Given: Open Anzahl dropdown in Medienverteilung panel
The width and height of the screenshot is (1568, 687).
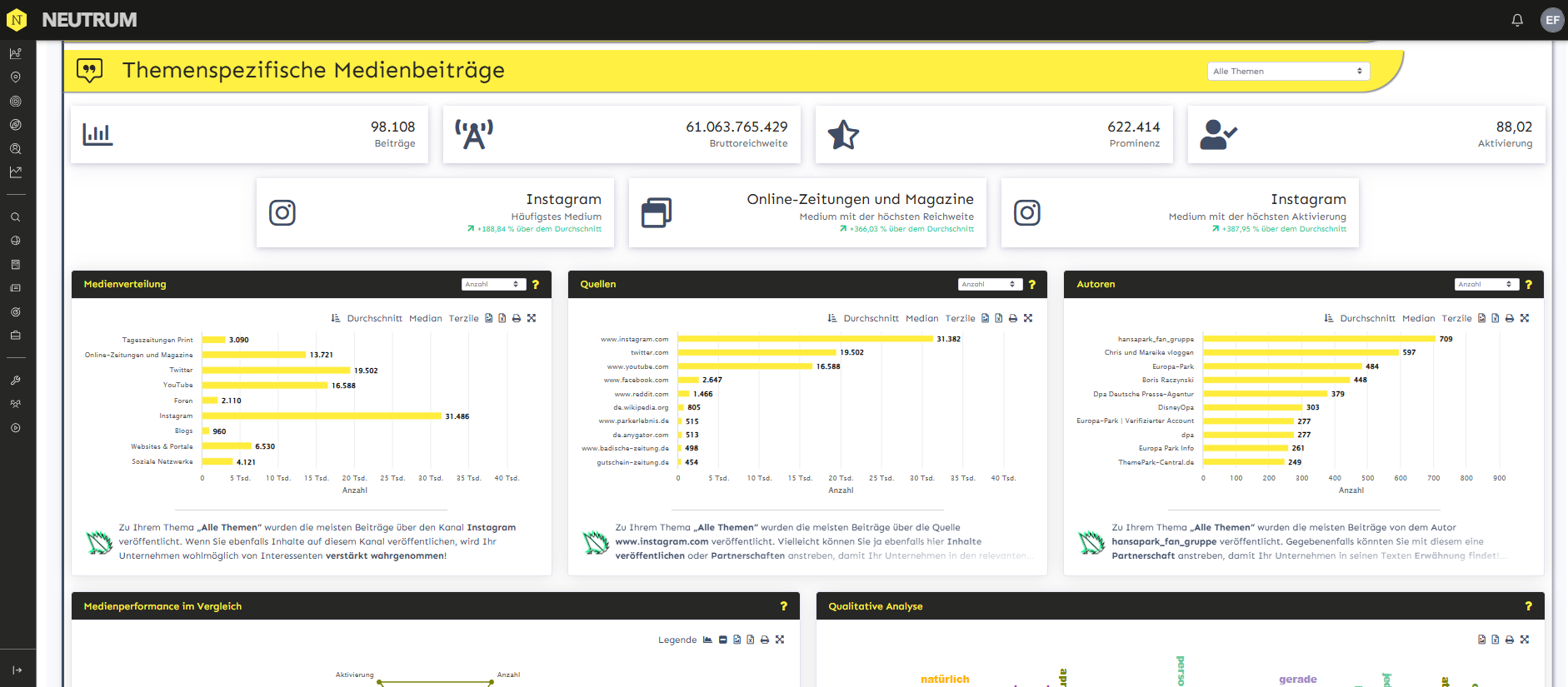Looking at the screenshot, I should click(493, 285).
